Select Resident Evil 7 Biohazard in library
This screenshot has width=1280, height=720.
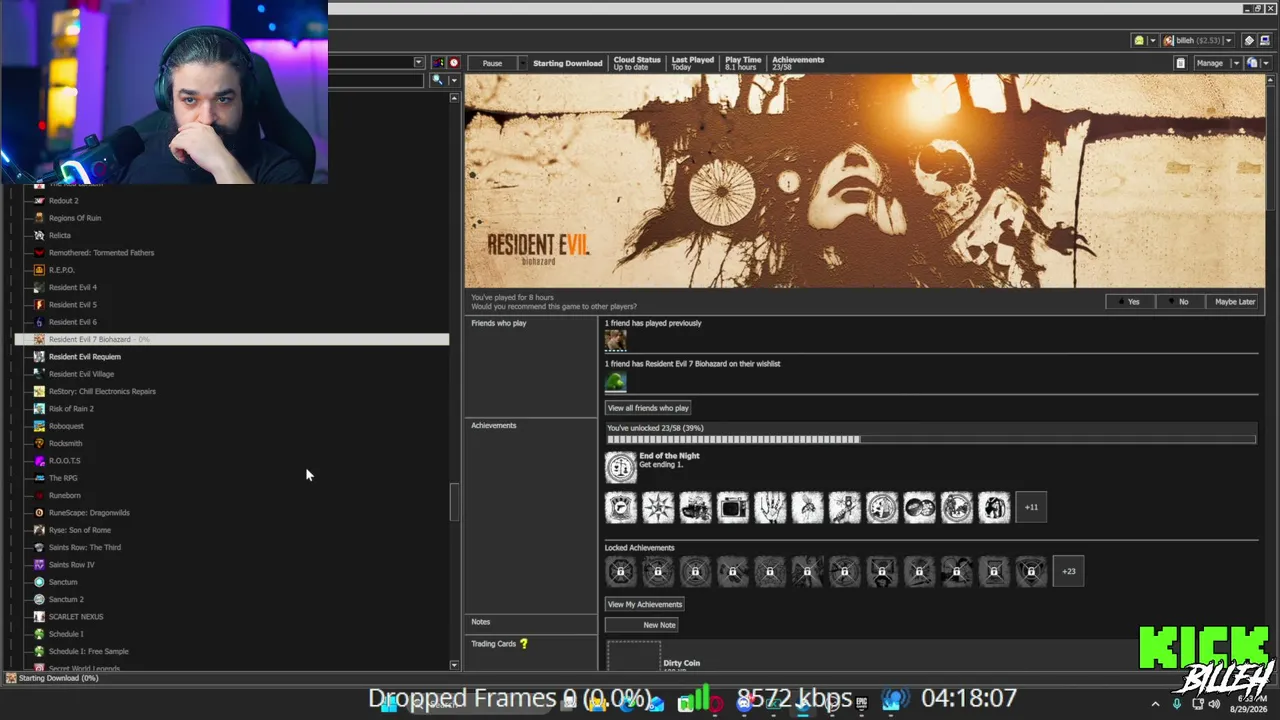tap(232, 340)
